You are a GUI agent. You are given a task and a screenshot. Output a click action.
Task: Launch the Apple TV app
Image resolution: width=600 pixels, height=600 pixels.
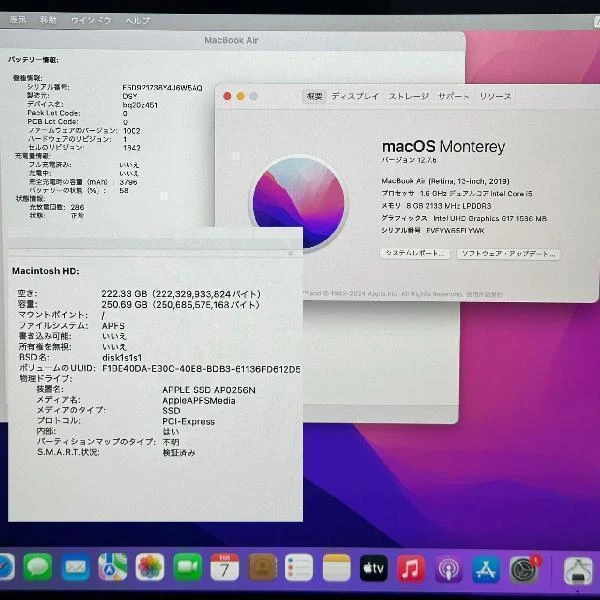coord(374,568)
